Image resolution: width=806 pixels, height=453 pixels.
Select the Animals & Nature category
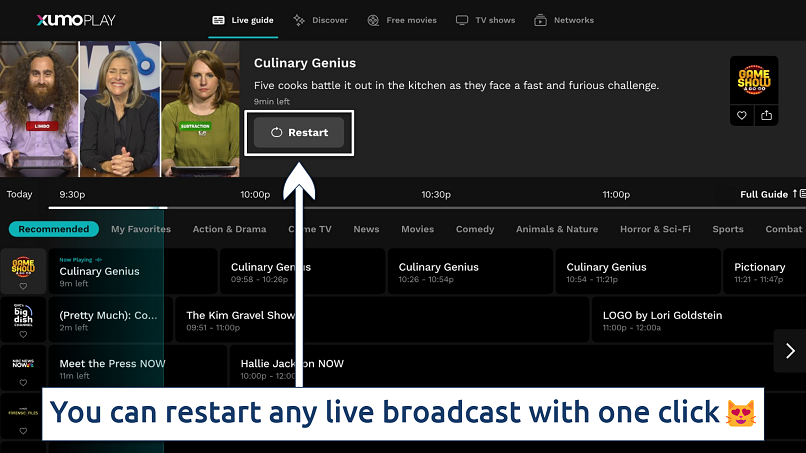pyautogui.click(x=557, y=229)
